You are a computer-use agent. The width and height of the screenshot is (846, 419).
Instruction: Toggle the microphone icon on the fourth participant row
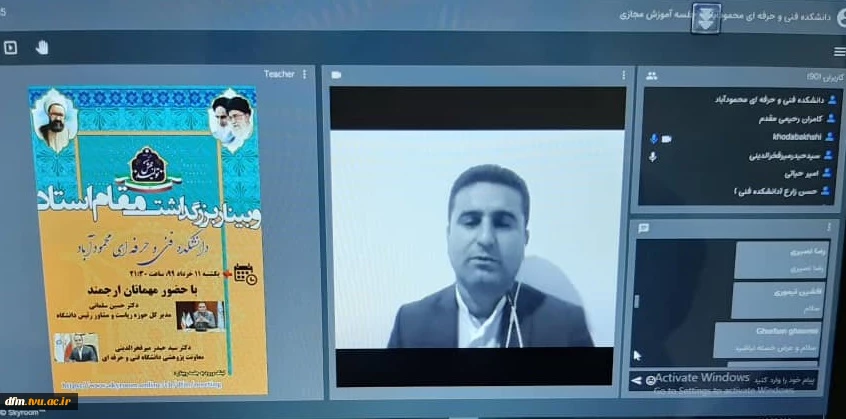(x=653, y=156)
